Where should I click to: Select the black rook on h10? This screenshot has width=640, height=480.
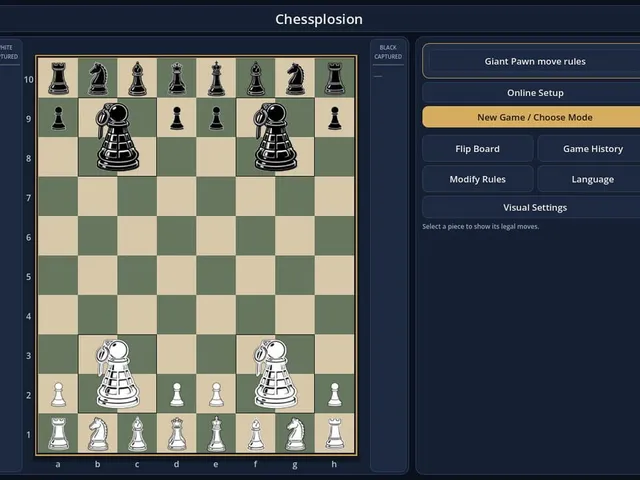pos(335,78)
